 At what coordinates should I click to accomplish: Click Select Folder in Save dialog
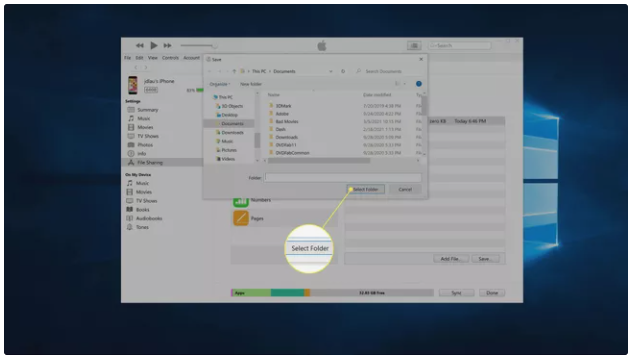[x=365, y=189]
